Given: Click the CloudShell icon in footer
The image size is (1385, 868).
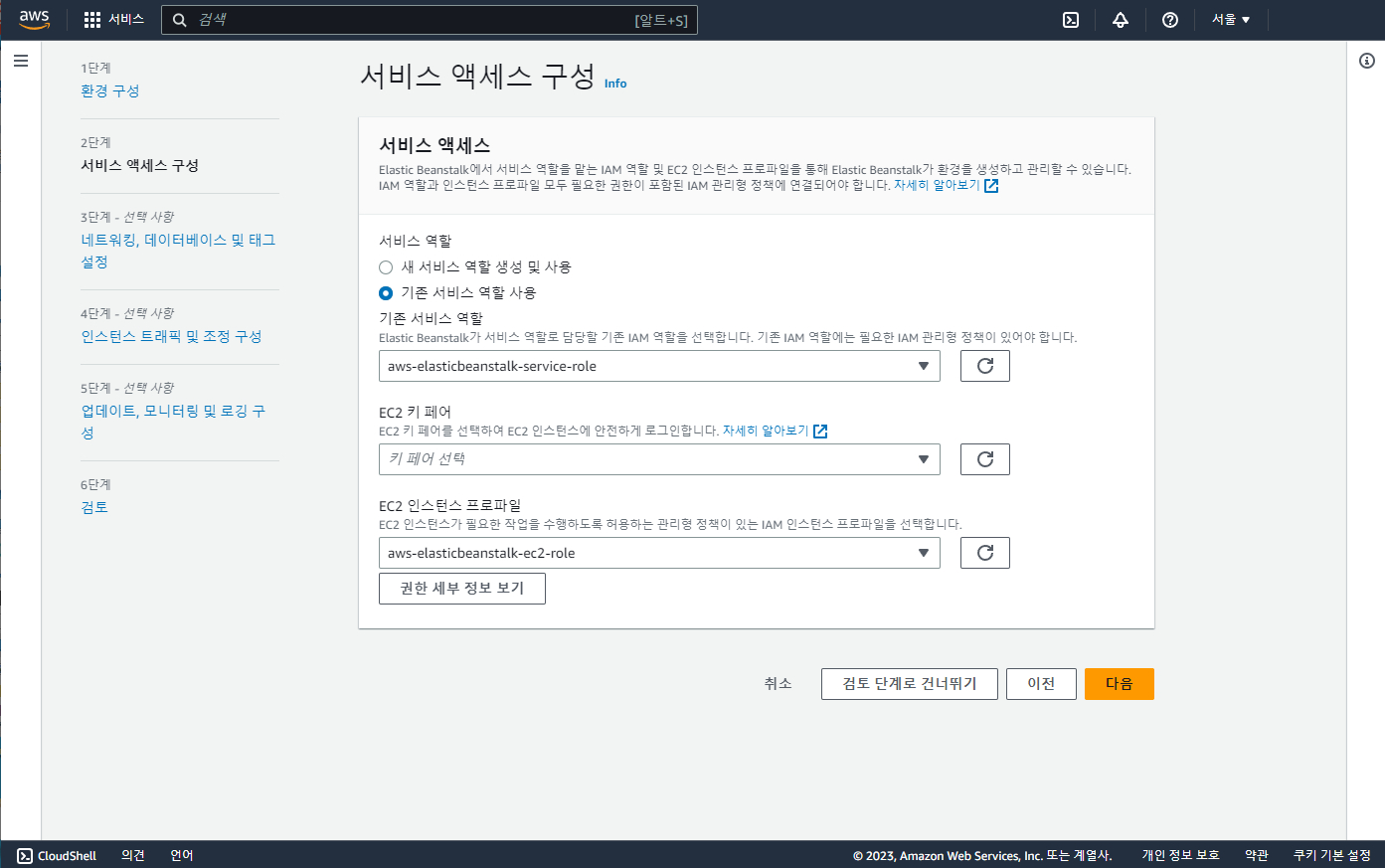Looking at the screenshot, I should (x=25, y=855).
